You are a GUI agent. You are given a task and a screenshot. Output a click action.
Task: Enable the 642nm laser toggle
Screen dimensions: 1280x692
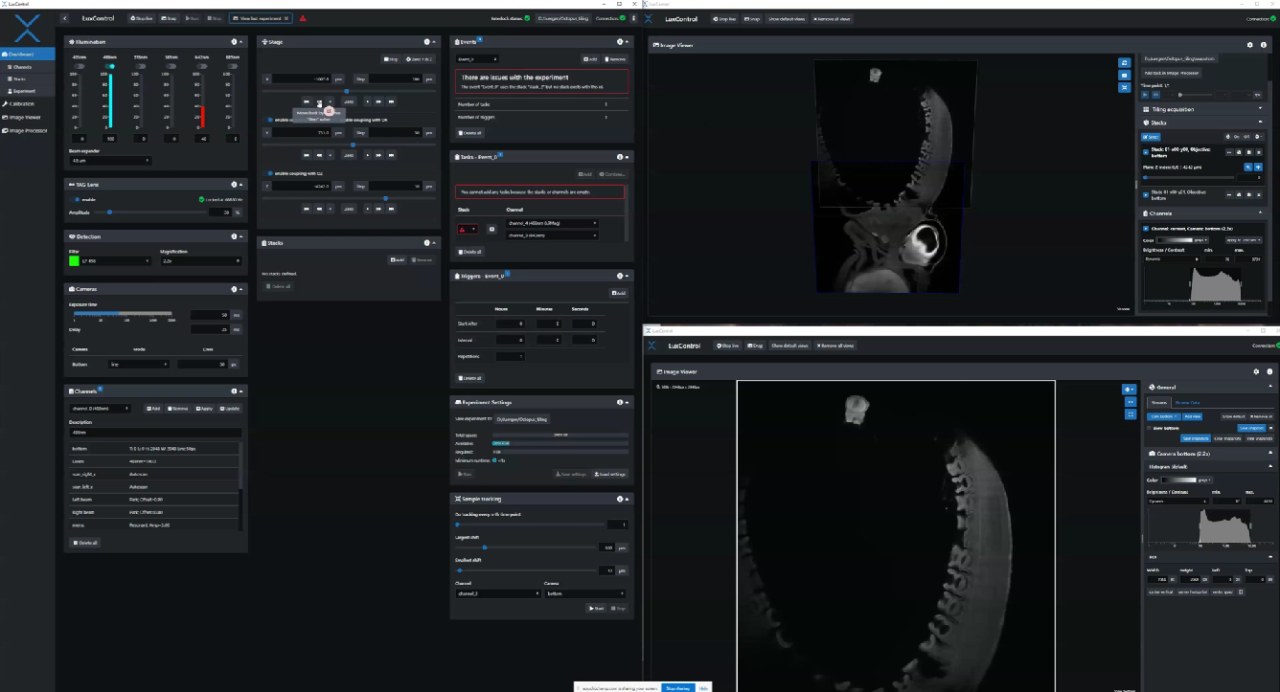(201, 66)
